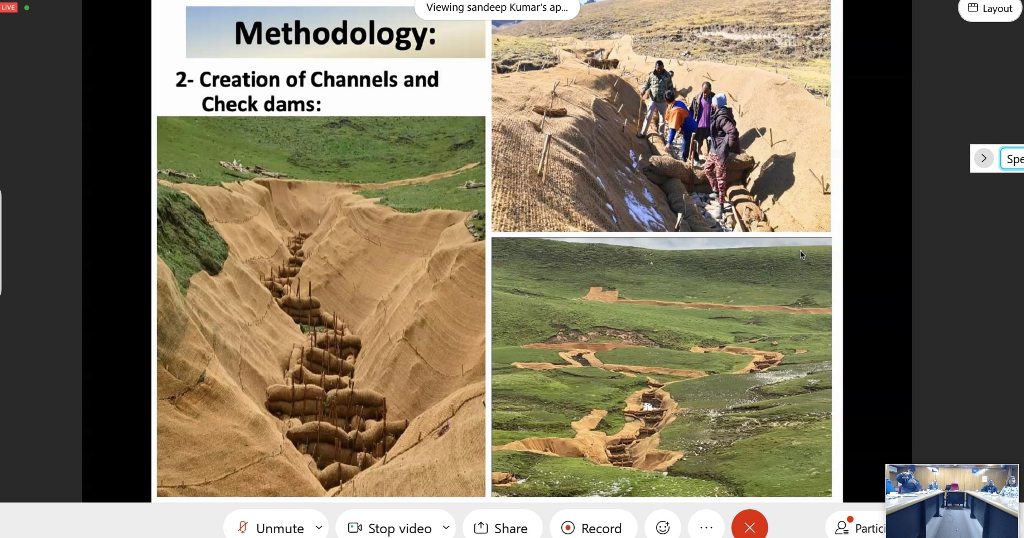Screen dimensions: 1024x538
Task: Click the self-view video thumbnail
Action: pyautogui.click(x=952, y=501)
